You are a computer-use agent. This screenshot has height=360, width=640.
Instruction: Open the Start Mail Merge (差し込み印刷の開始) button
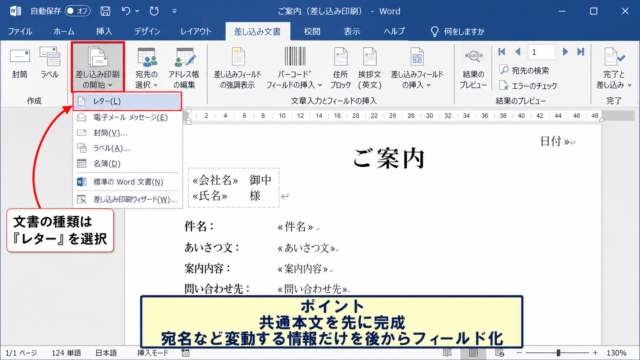98,67
